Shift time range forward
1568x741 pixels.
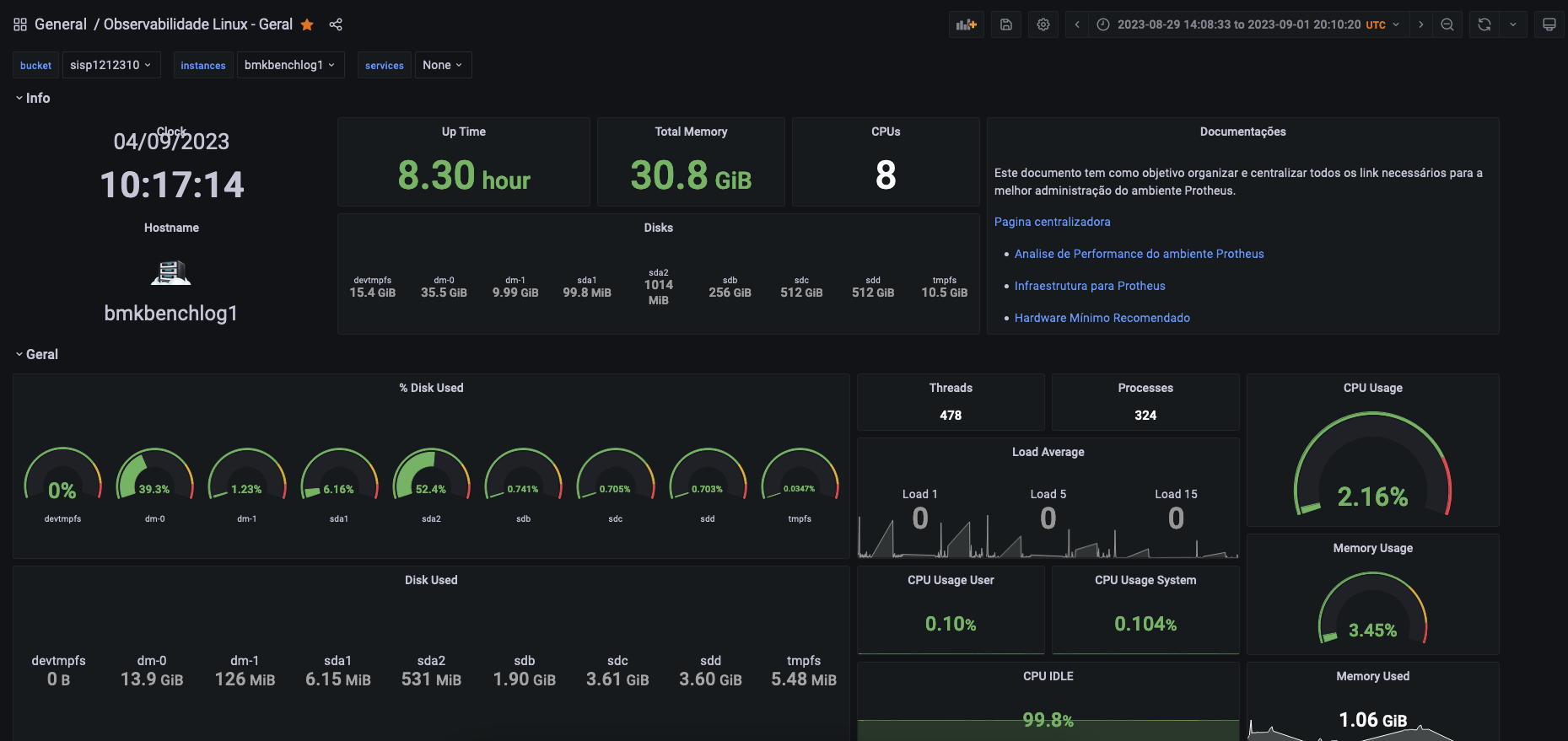(x=1421, y=24)
